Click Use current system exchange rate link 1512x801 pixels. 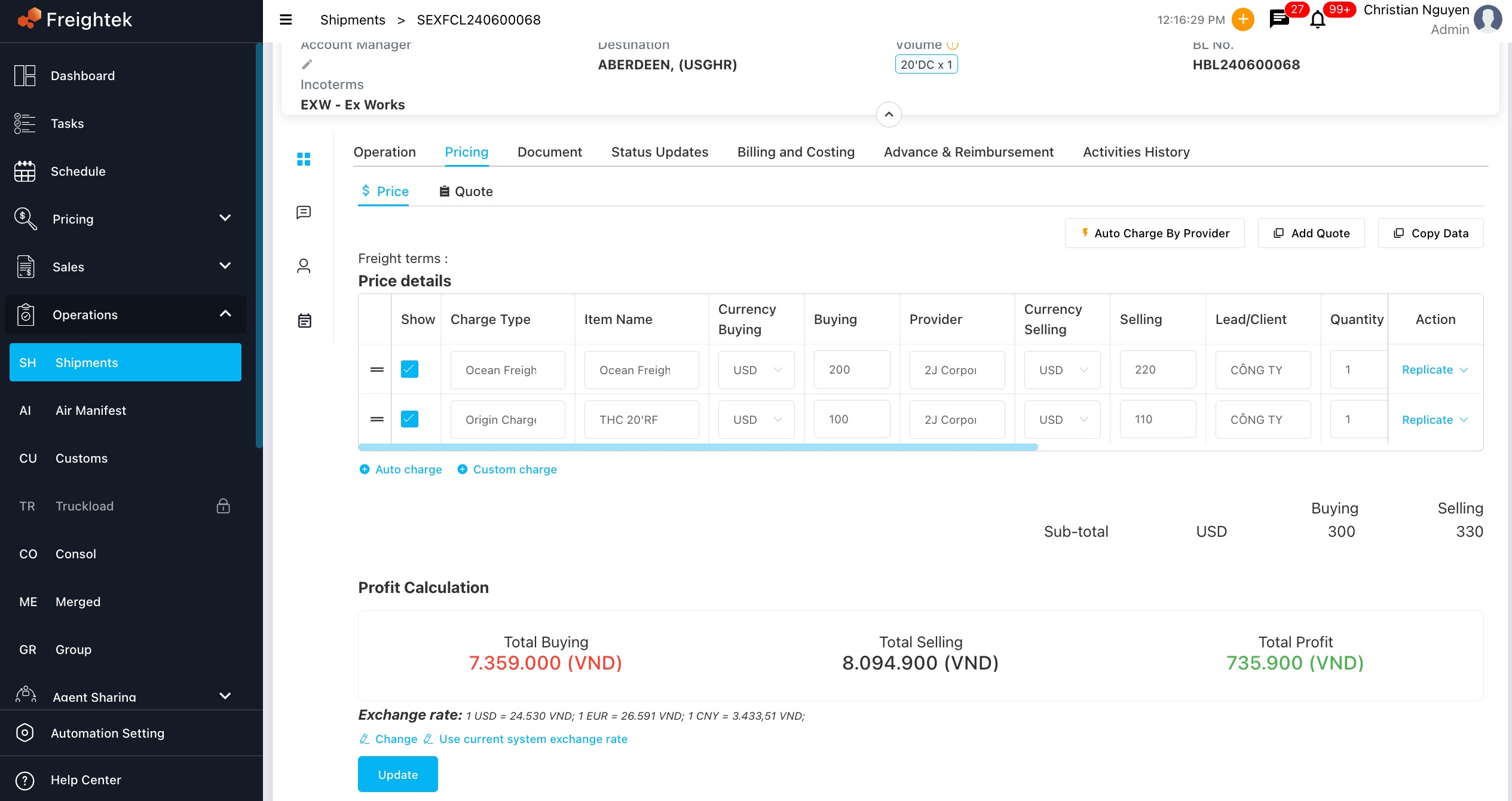point(533,739)
